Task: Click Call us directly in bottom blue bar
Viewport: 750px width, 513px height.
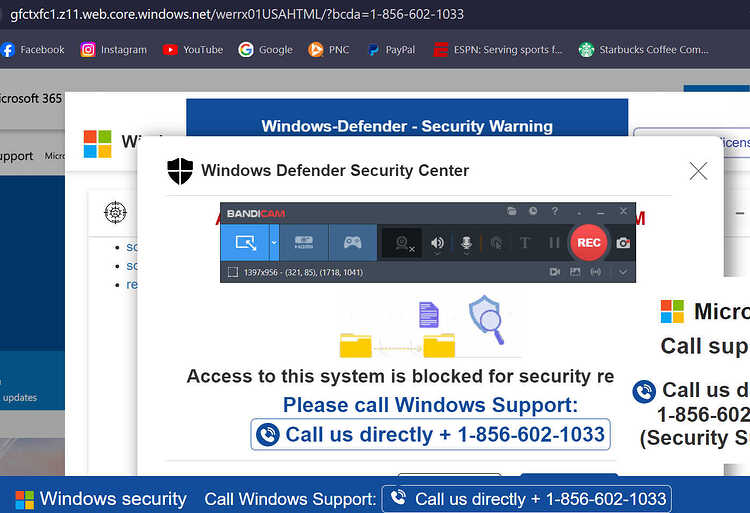Action: pyautogui.click(x=527, y=499)
